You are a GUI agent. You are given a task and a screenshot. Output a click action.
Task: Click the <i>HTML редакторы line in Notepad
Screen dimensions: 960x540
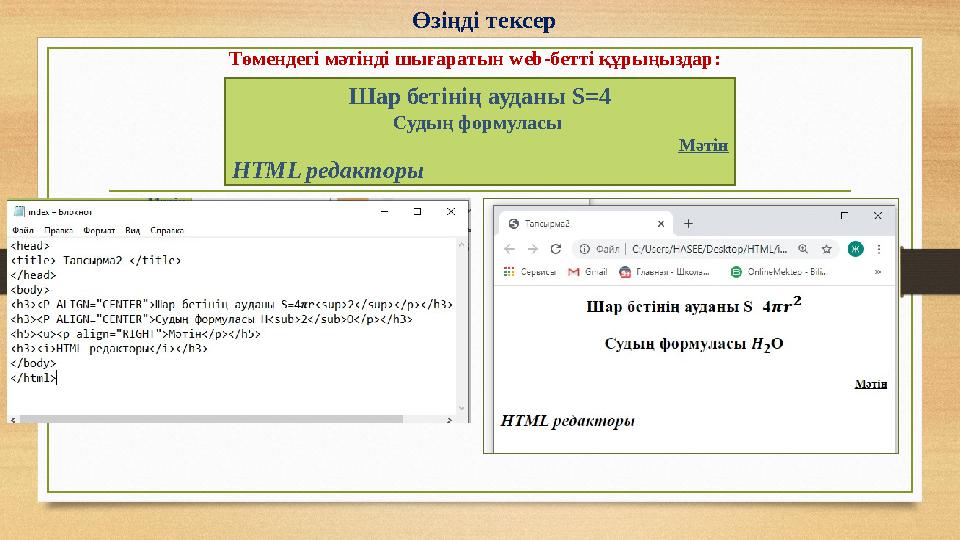point(109,348)
